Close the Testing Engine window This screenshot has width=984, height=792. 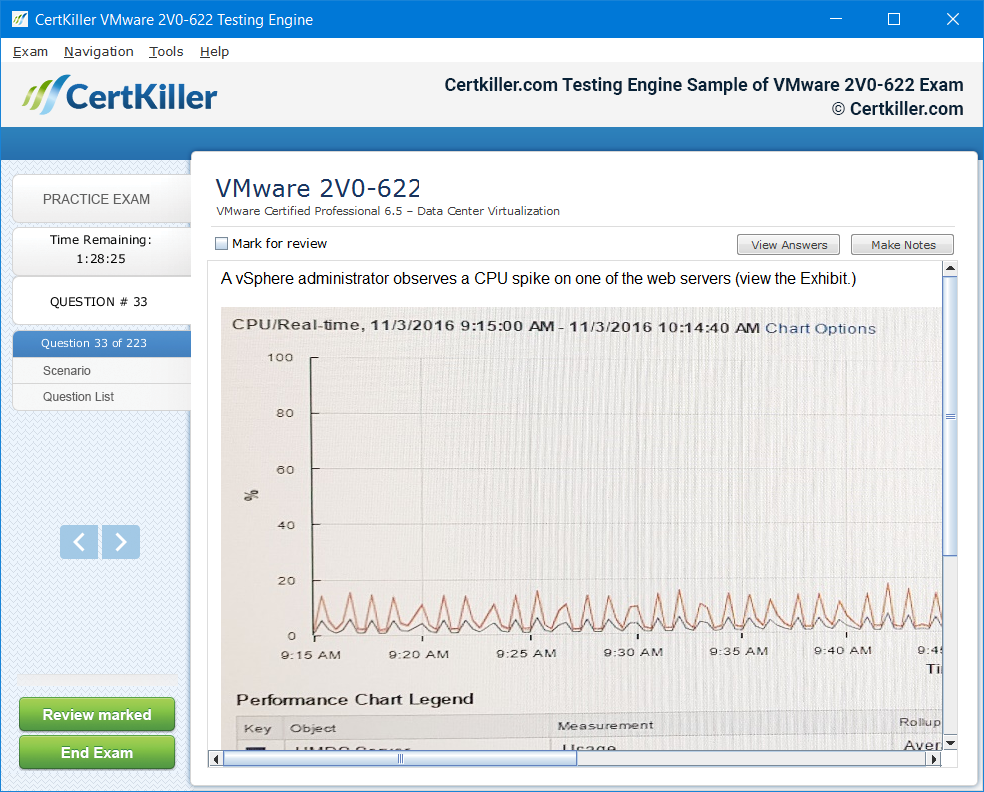(952, 19)
